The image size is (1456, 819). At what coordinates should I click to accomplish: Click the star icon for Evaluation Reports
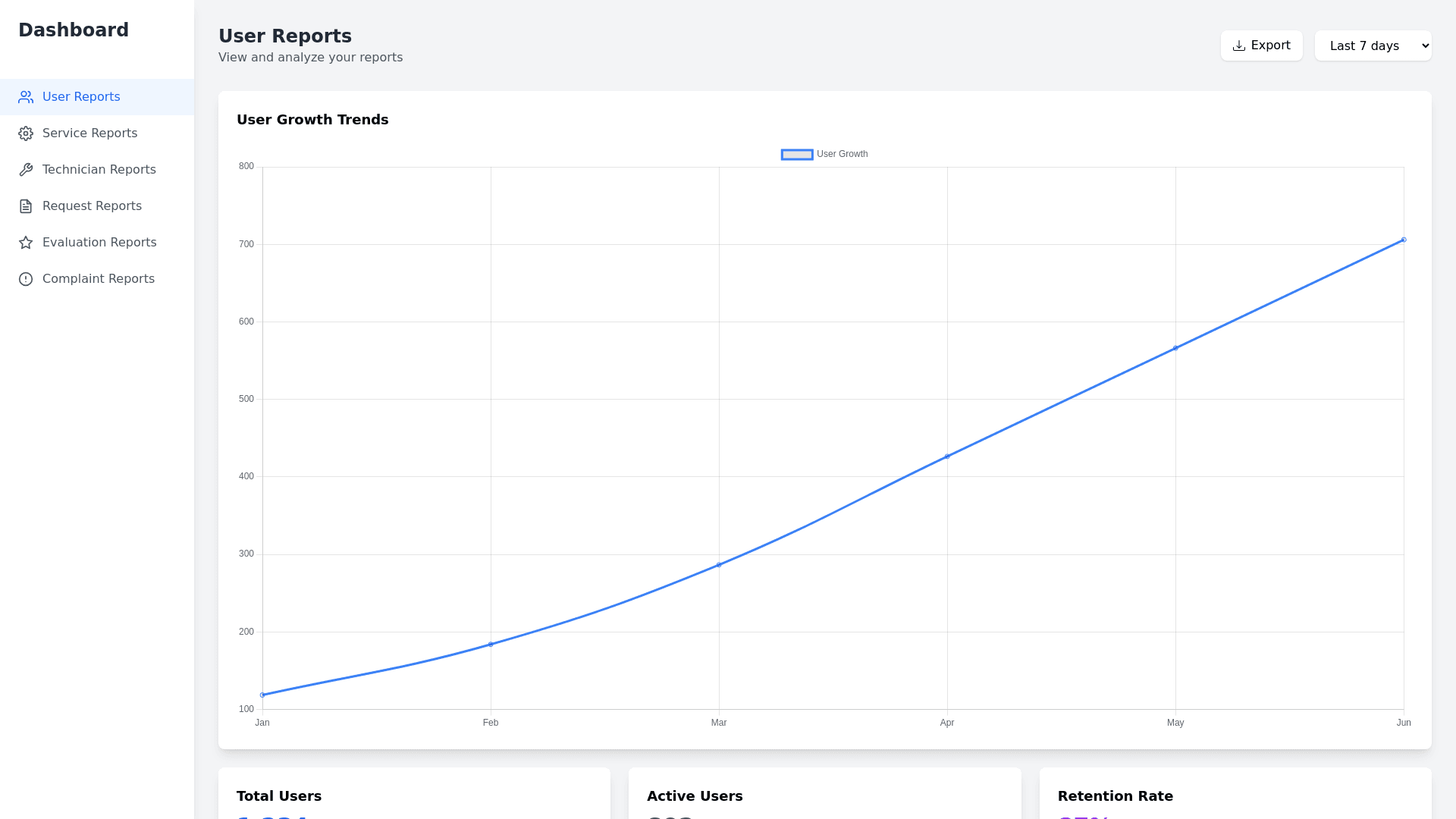pyautogui.click(x=26, y=243)
